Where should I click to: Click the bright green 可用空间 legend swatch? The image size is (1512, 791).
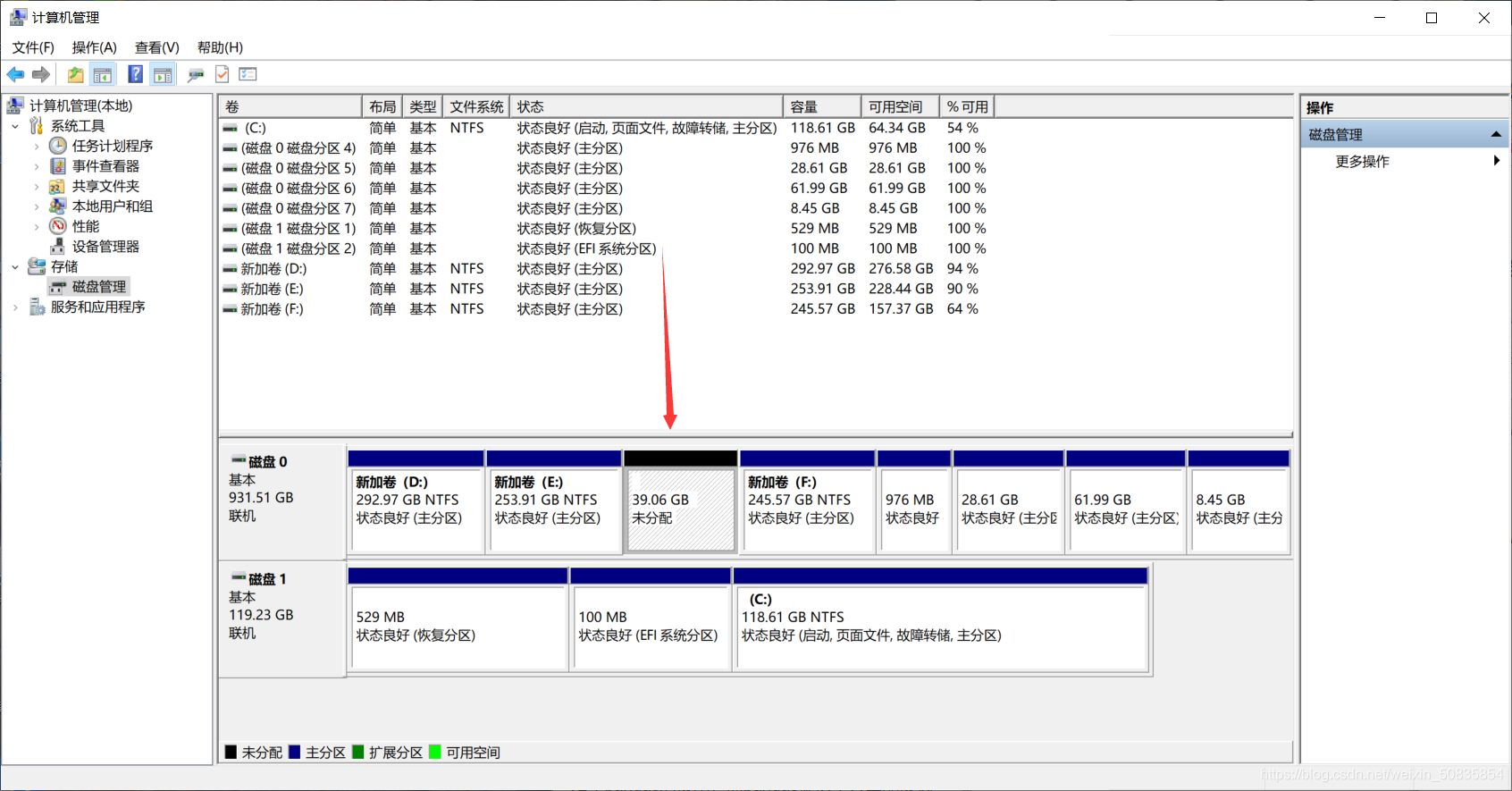436,753
